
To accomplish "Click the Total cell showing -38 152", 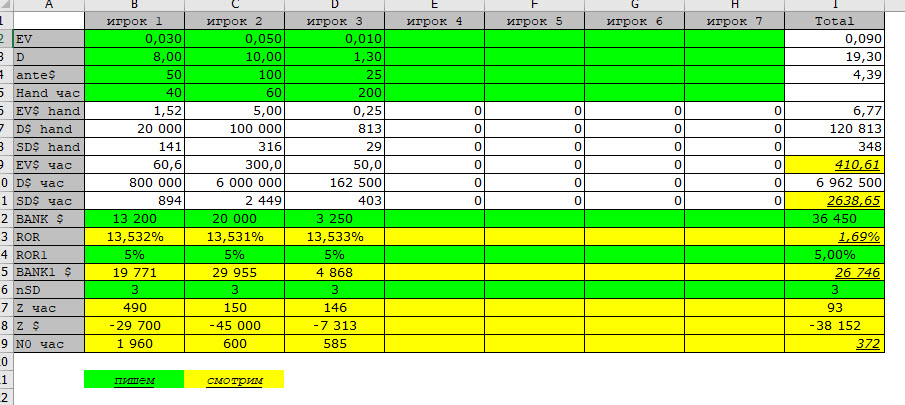I will pos(835,326).
